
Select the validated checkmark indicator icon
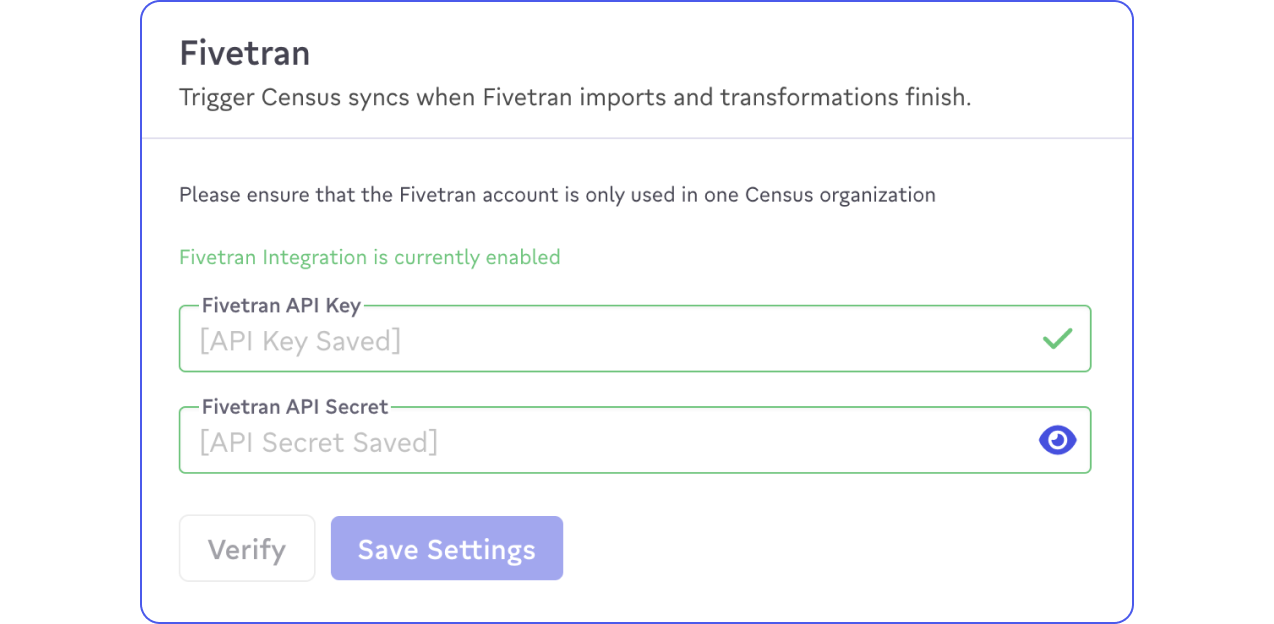point(1057,339)
